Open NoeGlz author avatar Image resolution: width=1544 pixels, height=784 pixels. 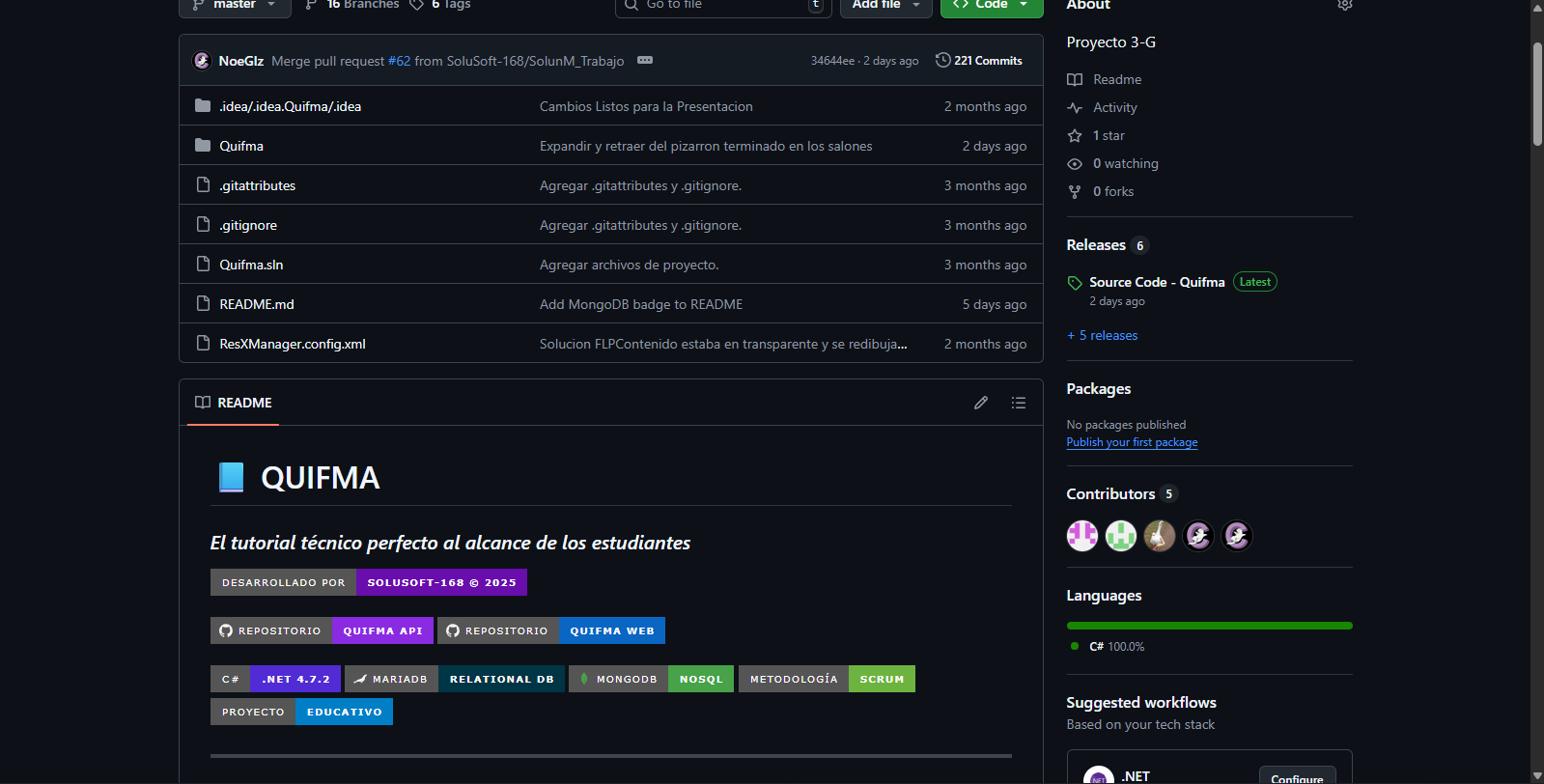point(202,61)
